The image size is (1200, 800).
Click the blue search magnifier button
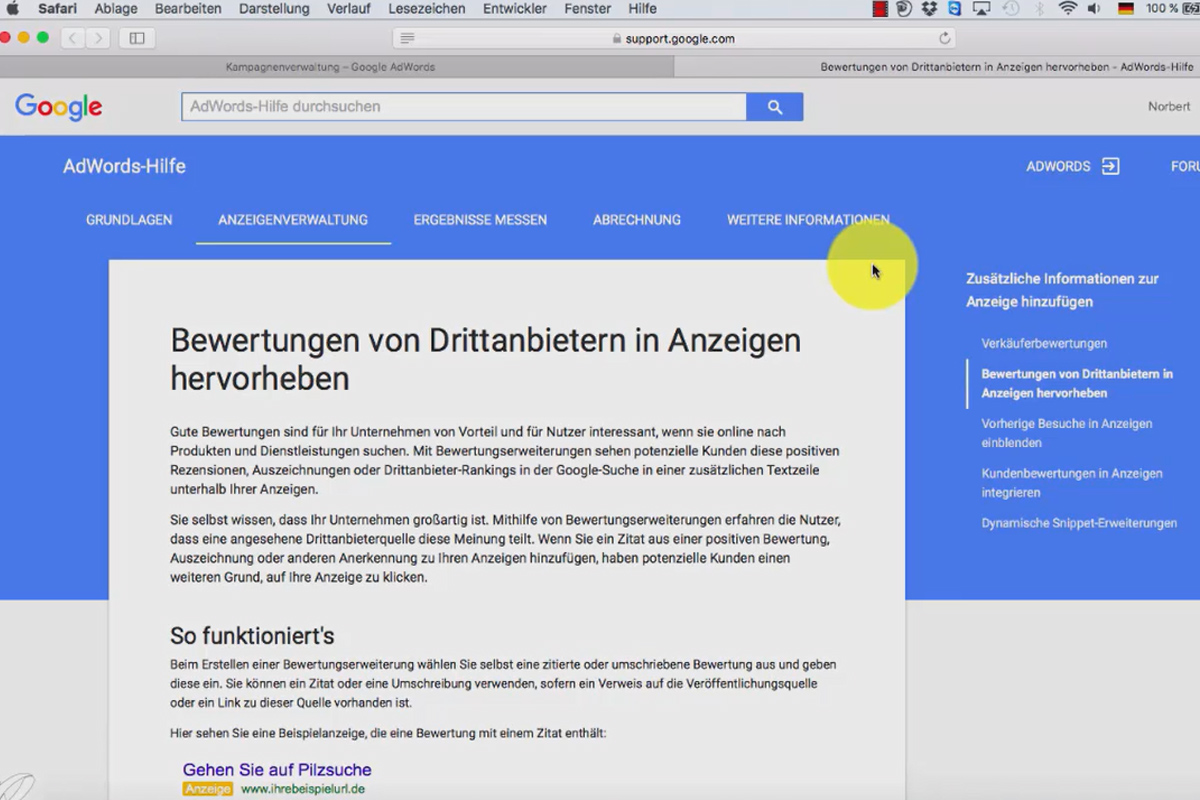click(x=775, y=107)
